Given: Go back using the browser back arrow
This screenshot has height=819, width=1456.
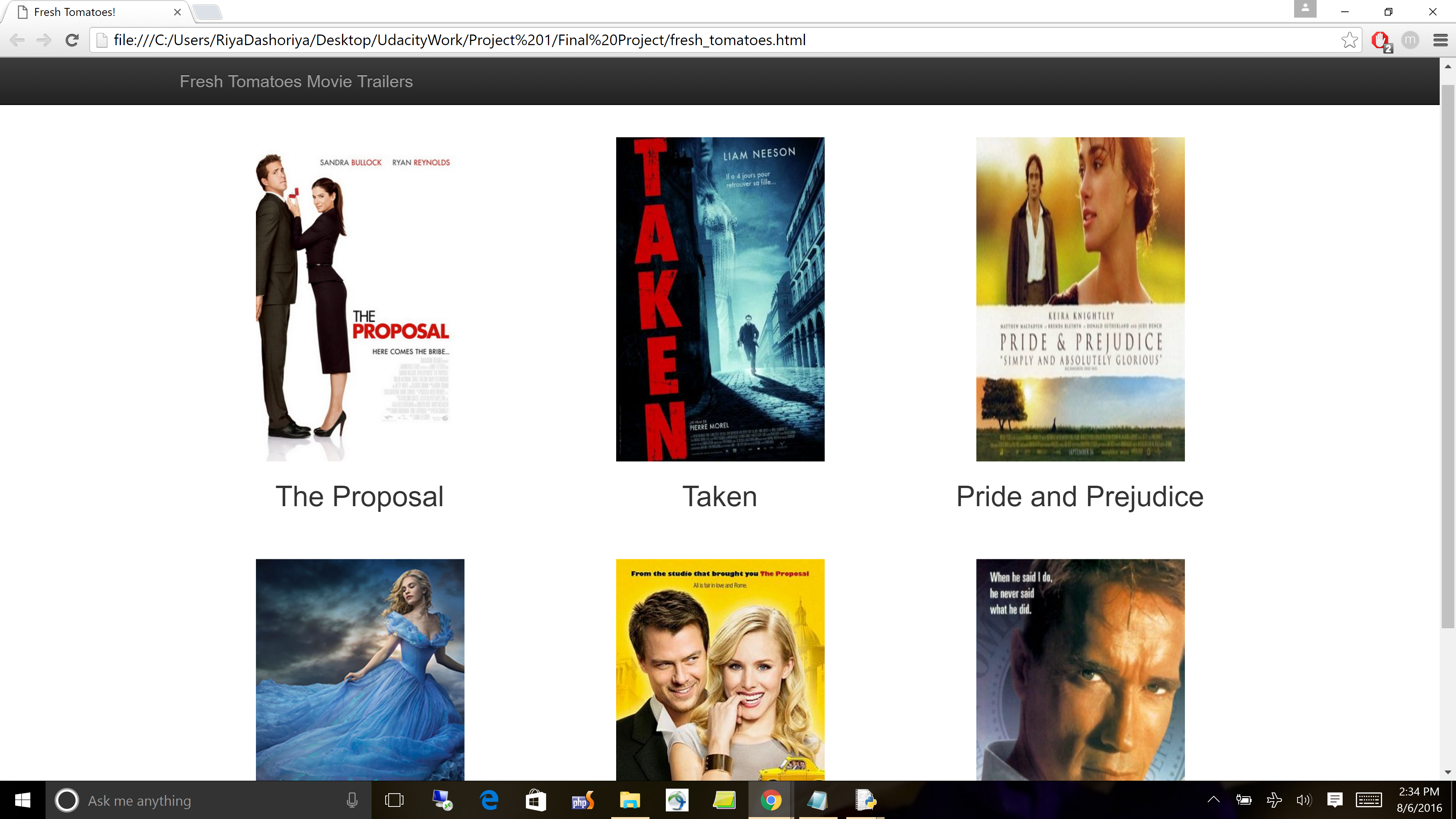Looking at the screenshot, I should click(x=17, y=40).
